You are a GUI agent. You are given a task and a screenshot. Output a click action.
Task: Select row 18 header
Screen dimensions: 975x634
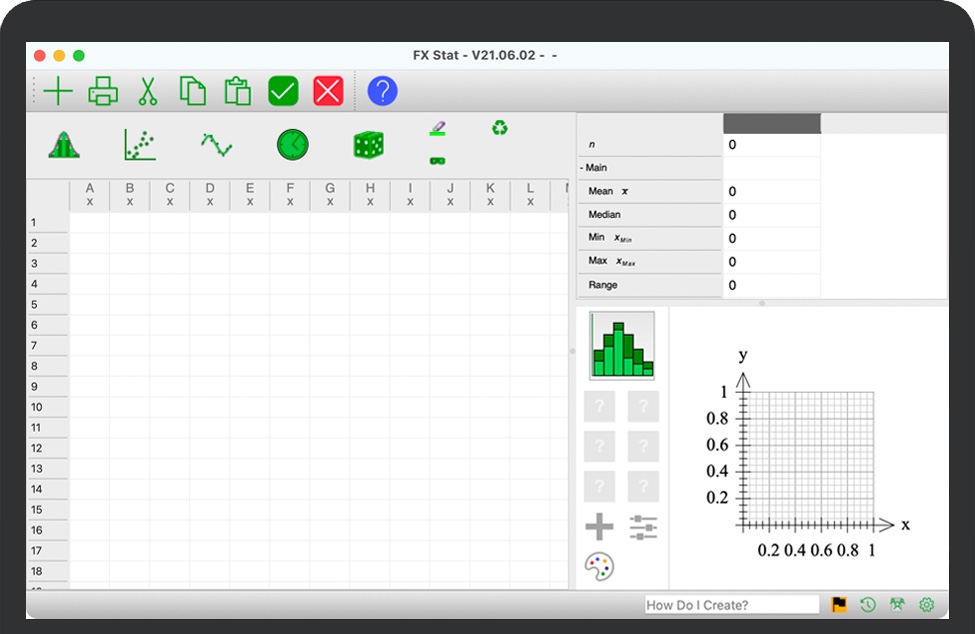(48, 571)
